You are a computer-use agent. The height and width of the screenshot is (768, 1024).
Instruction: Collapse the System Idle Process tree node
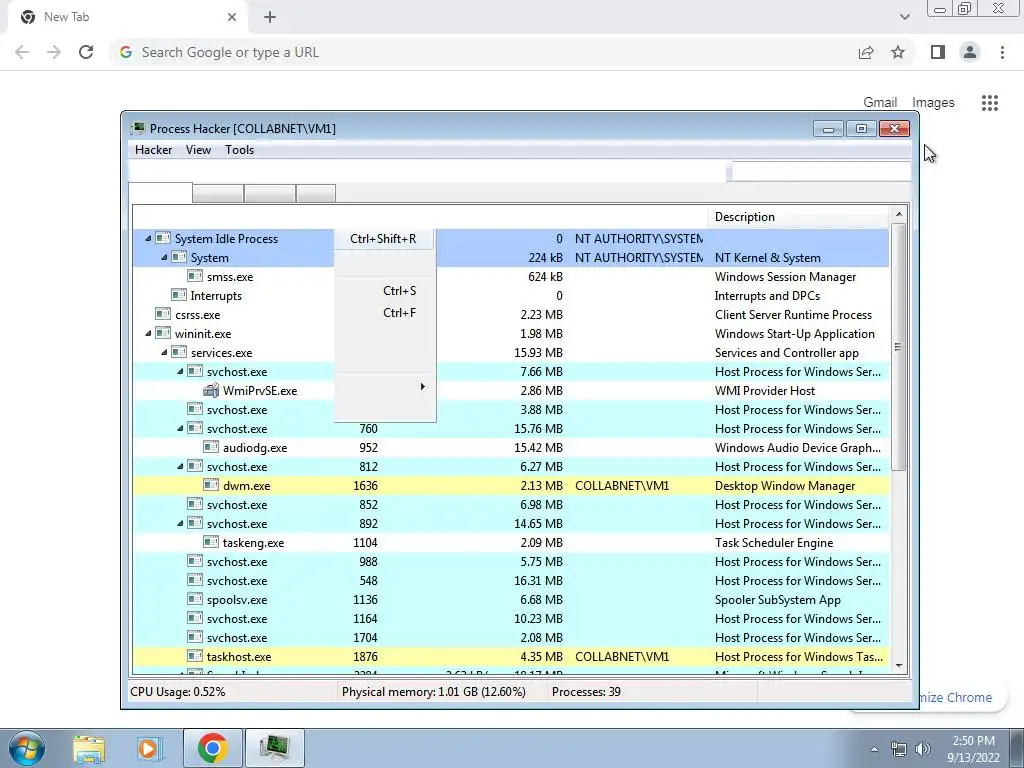coord(148,238)
